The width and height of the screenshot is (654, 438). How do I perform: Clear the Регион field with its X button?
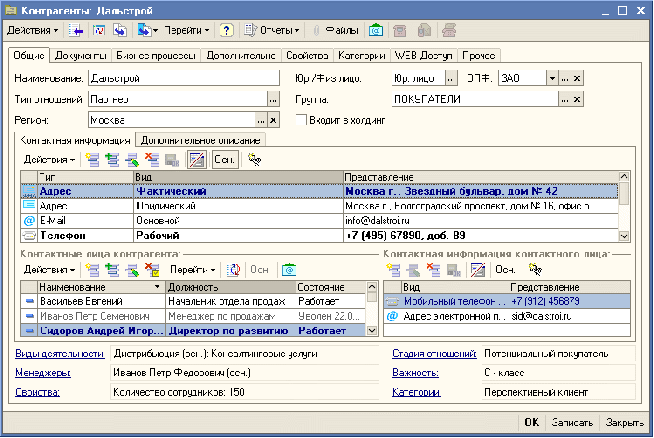click(273, 120)
